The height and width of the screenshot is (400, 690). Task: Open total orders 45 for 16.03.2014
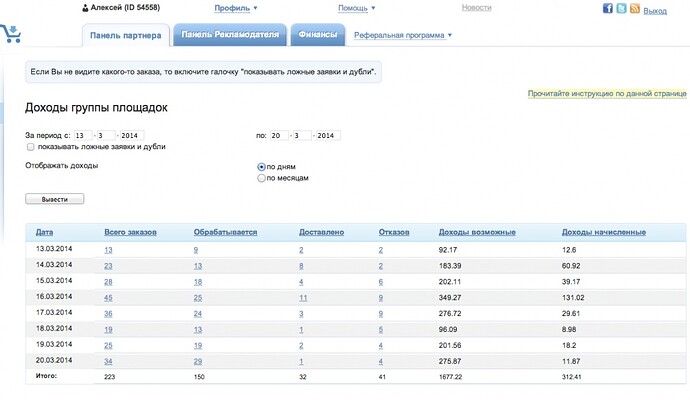[x=108, y=298]
